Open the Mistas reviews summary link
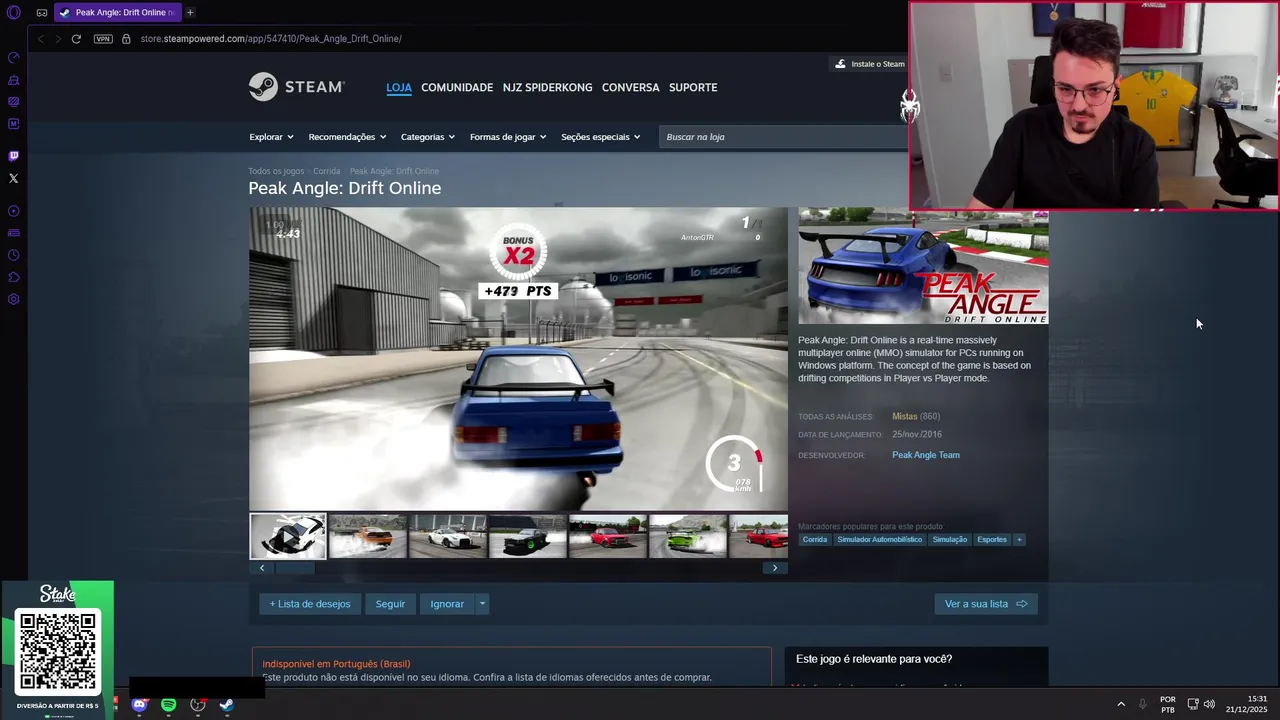The image size is (1280, 720). [904, 417]
